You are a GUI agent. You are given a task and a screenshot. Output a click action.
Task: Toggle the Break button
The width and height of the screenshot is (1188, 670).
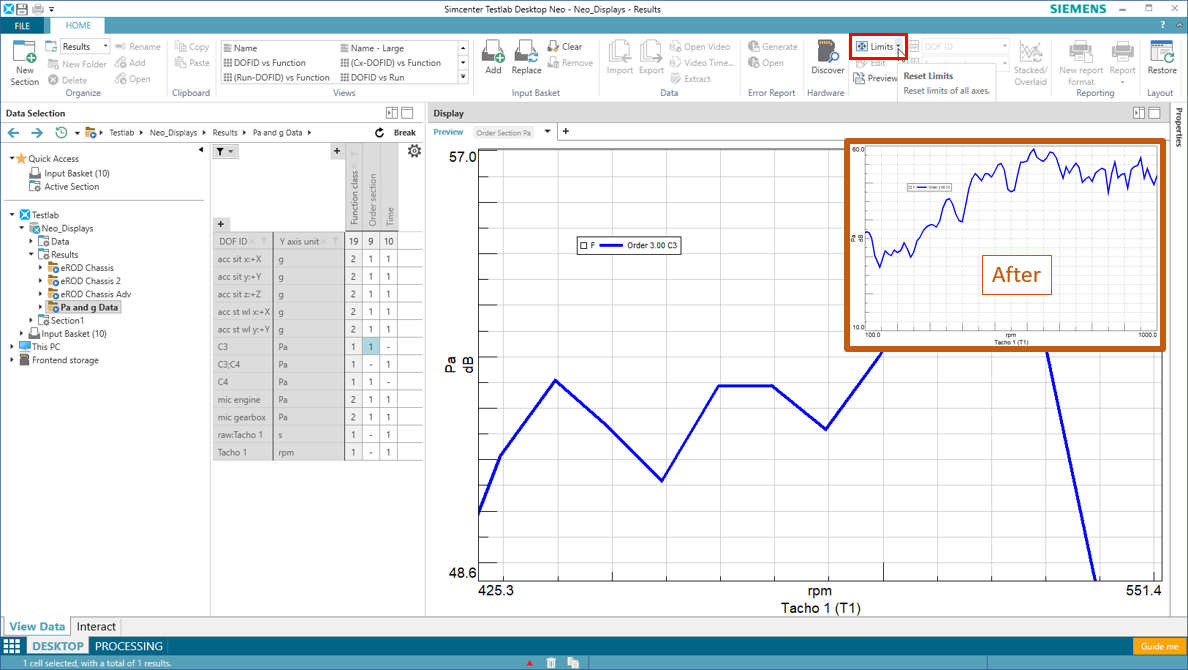404,133
